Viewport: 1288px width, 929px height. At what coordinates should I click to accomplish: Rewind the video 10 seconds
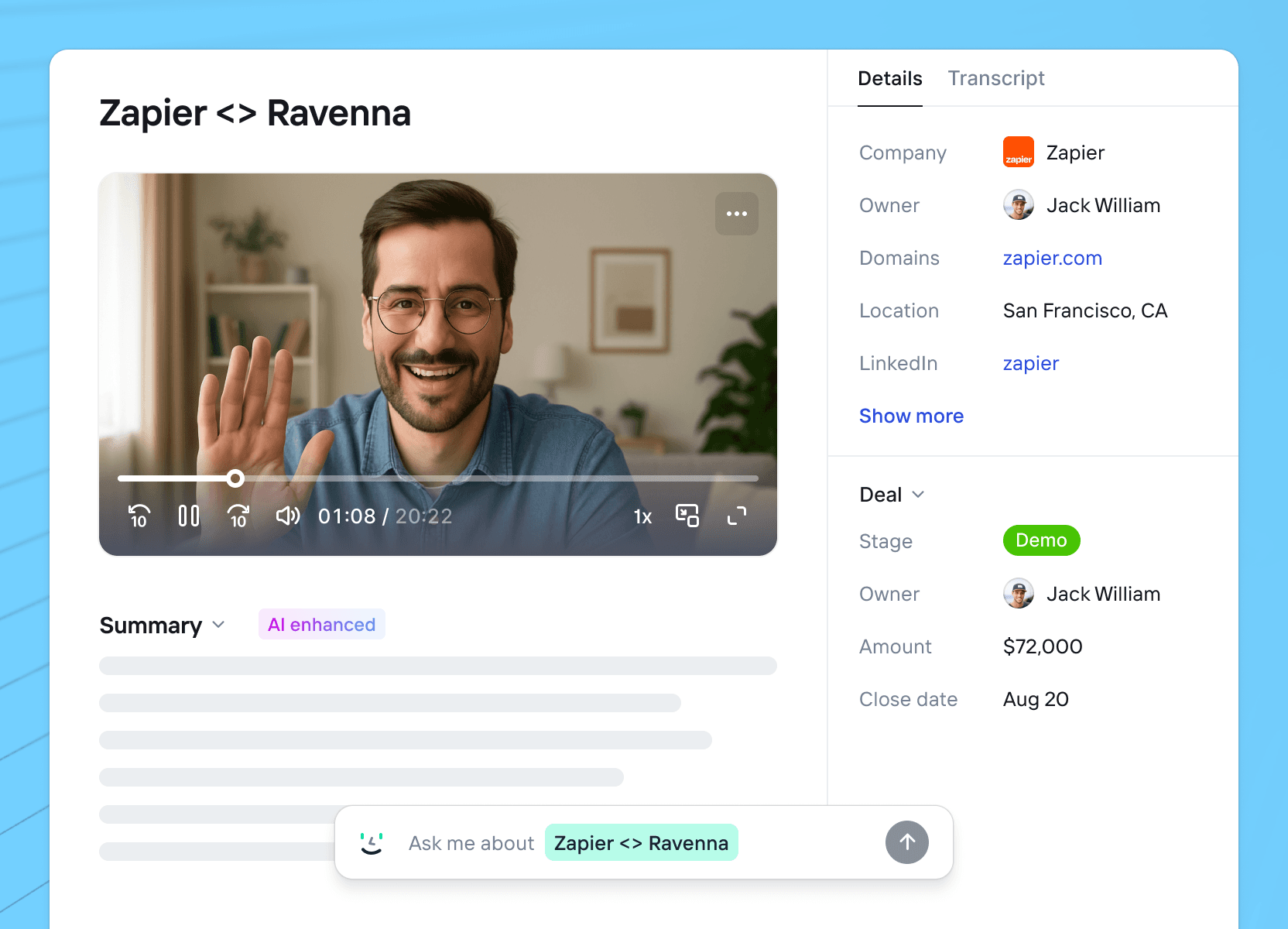pyautogui.click(x=139, y=516)
